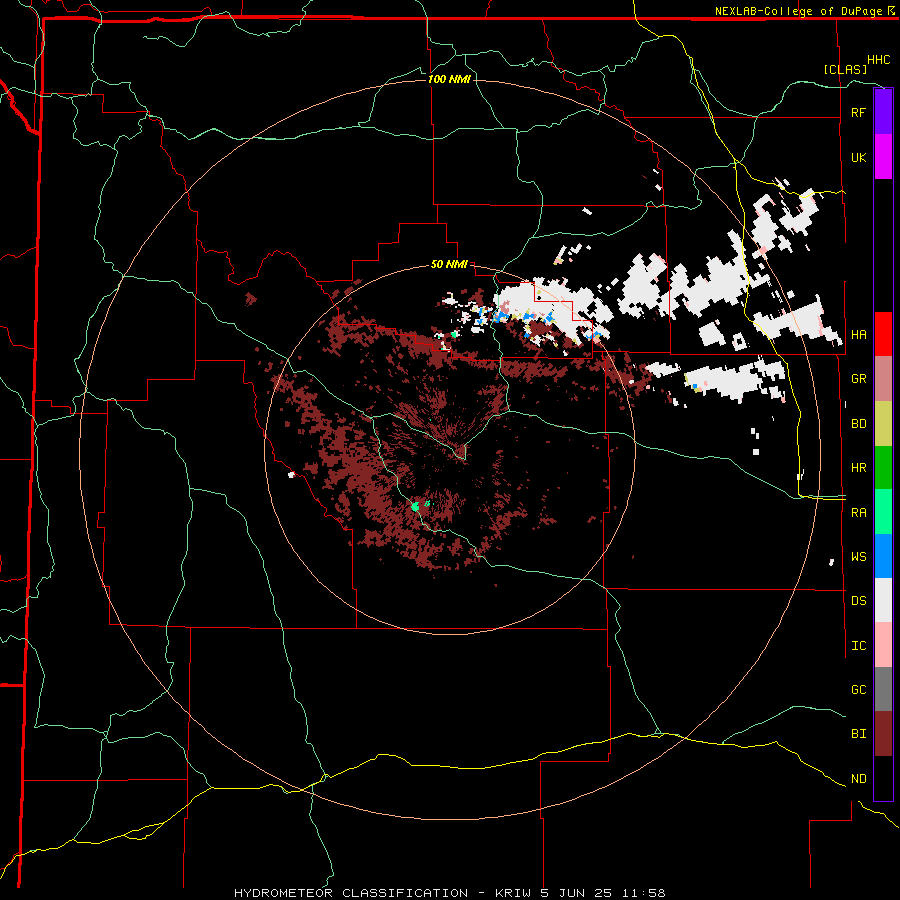Click the IC pink legend swatch
Image resolution: width=900 pixels, height=900 pixels.
pyautogui.click(x=883, y=645)
